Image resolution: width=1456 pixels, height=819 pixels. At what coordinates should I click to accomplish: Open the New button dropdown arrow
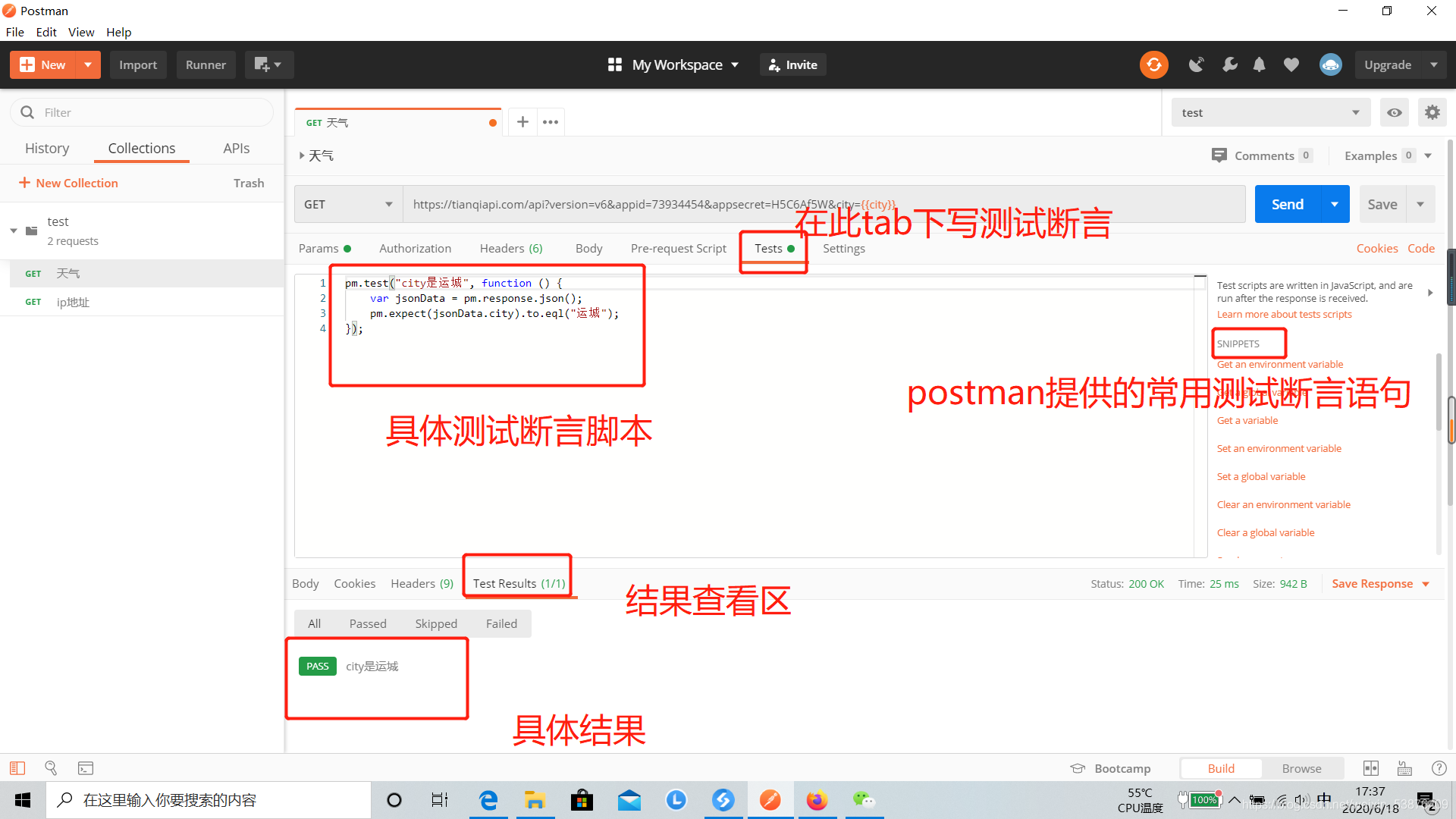(88, 64)
